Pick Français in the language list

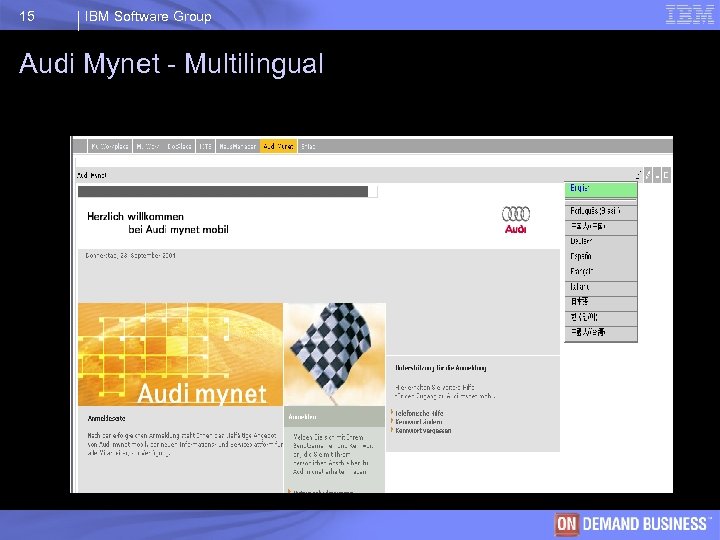coord(601,272)
